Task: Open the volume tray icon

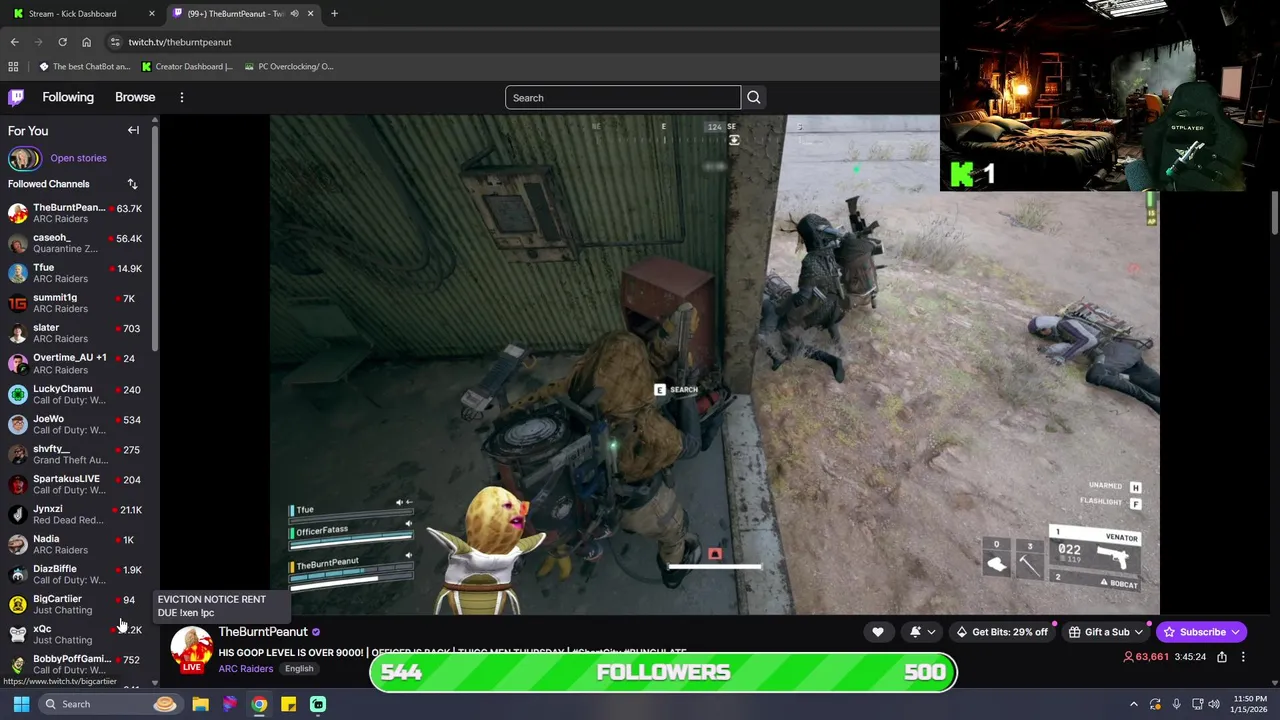Action: 1215,704
